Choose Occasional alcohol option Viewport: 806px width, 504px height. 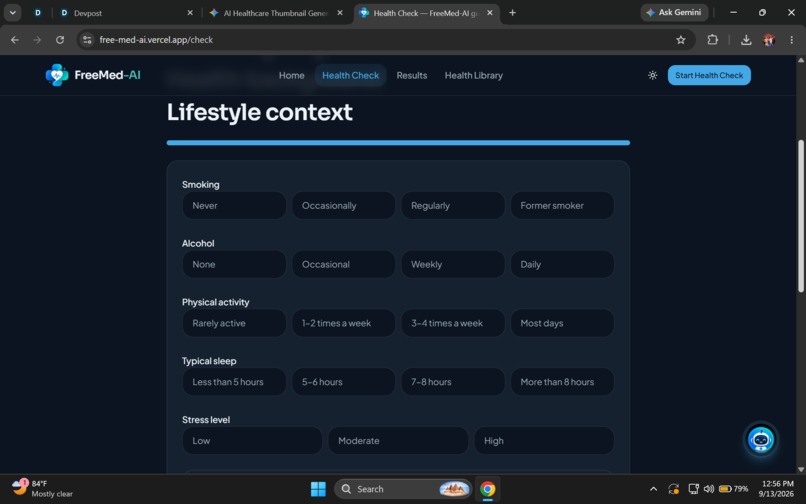[343, 264]
